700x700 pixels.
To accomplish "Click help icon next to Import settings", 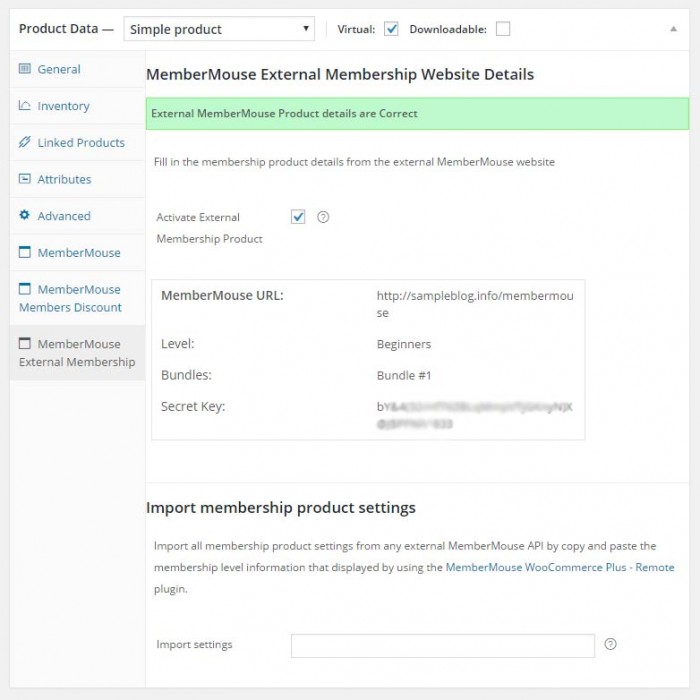I will pos(610,645).
